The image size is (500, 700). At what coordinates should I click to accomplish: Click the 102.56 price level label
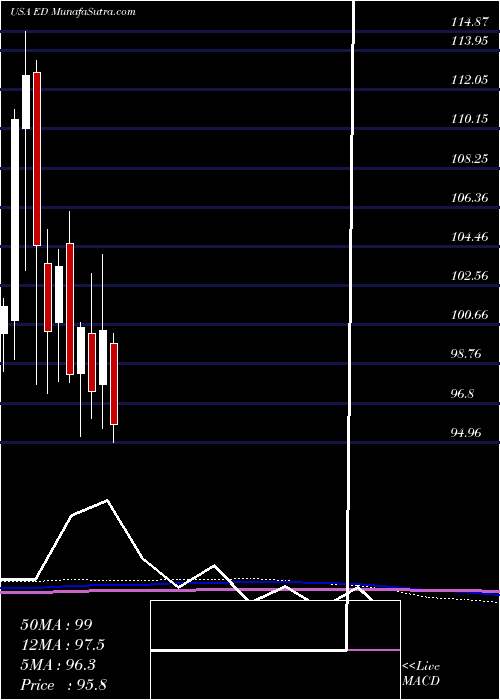point(472,276)
